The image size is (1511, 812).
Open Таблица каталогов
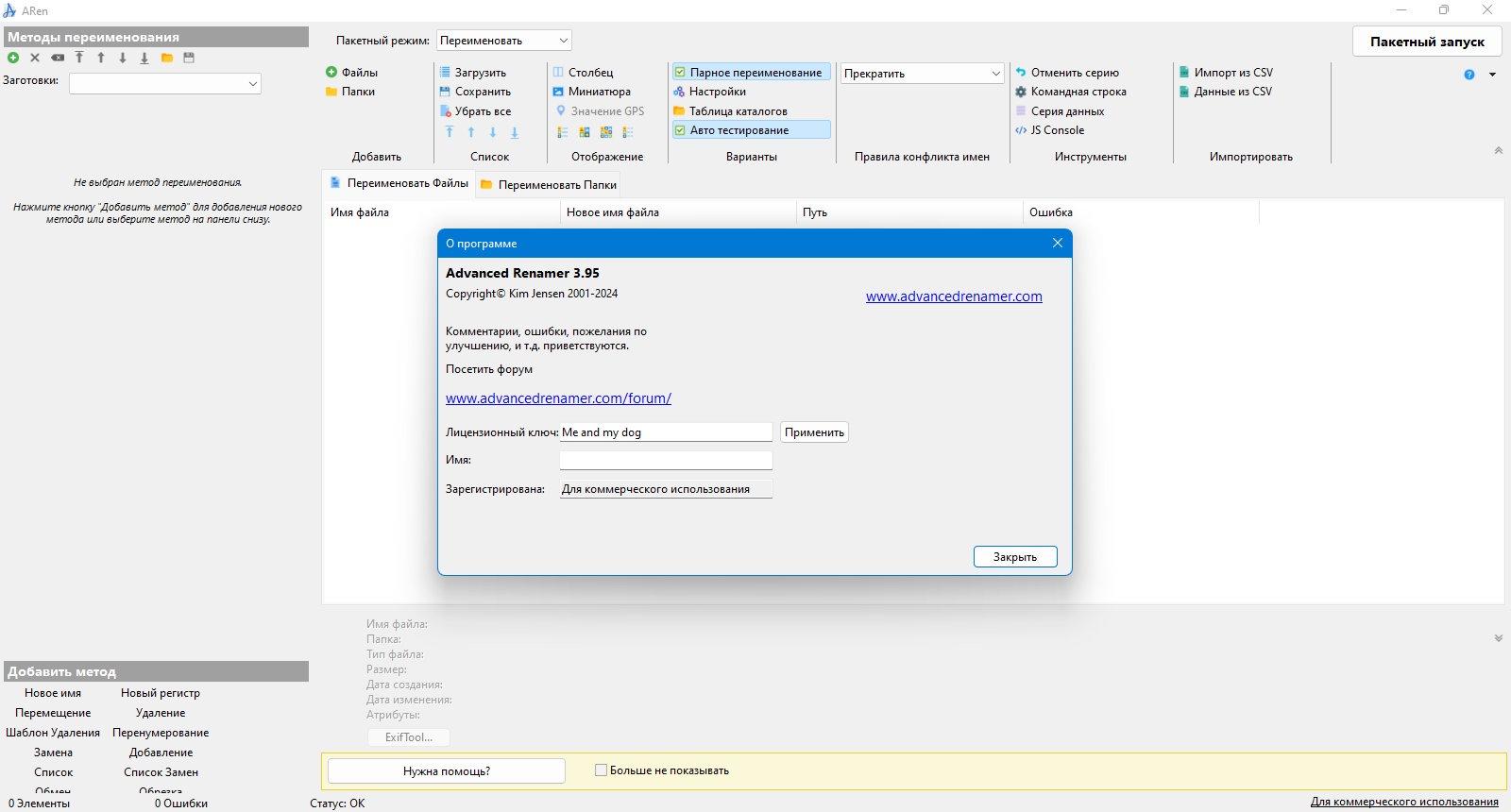coord(730,111)
